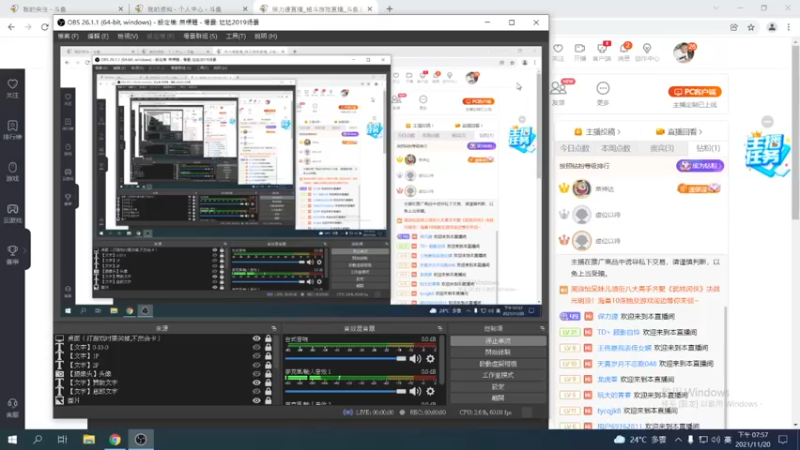
Task: Adjust desktop audio volume slider in OBS
Action: [x=345, y=359]
